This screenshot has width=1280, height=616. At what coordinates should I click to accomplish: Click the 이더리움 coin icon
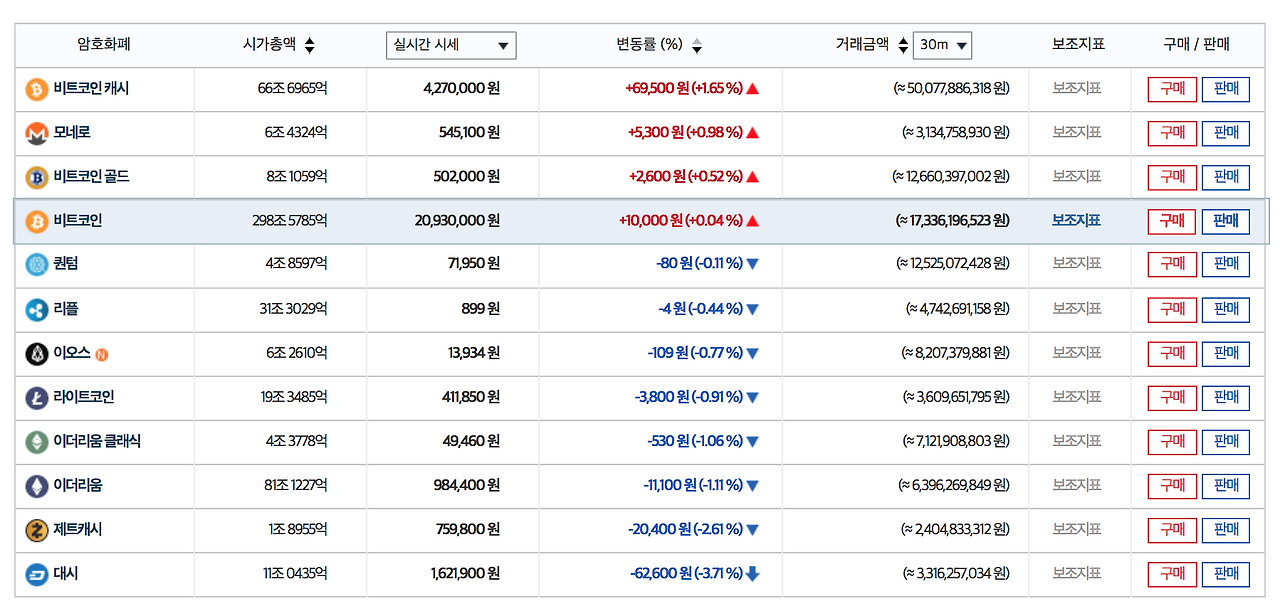[37, 486]
